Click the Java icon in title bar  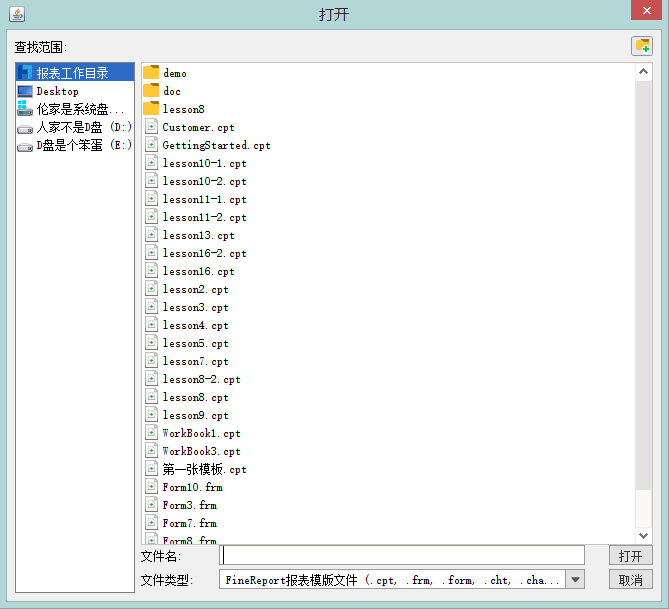pyautogui.click(x=17, y=14)
